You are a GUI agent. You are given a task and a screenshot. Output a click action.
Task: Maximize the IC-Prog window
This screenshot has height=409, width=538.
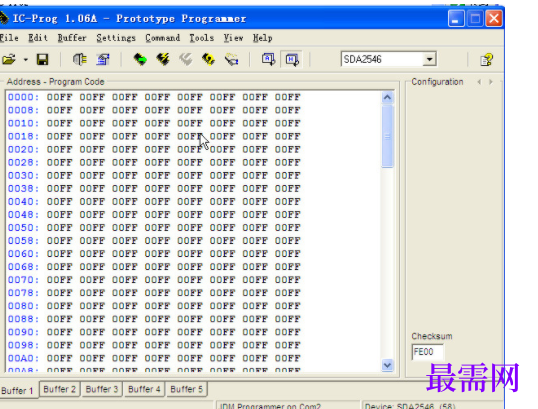[x=475, y=19]
